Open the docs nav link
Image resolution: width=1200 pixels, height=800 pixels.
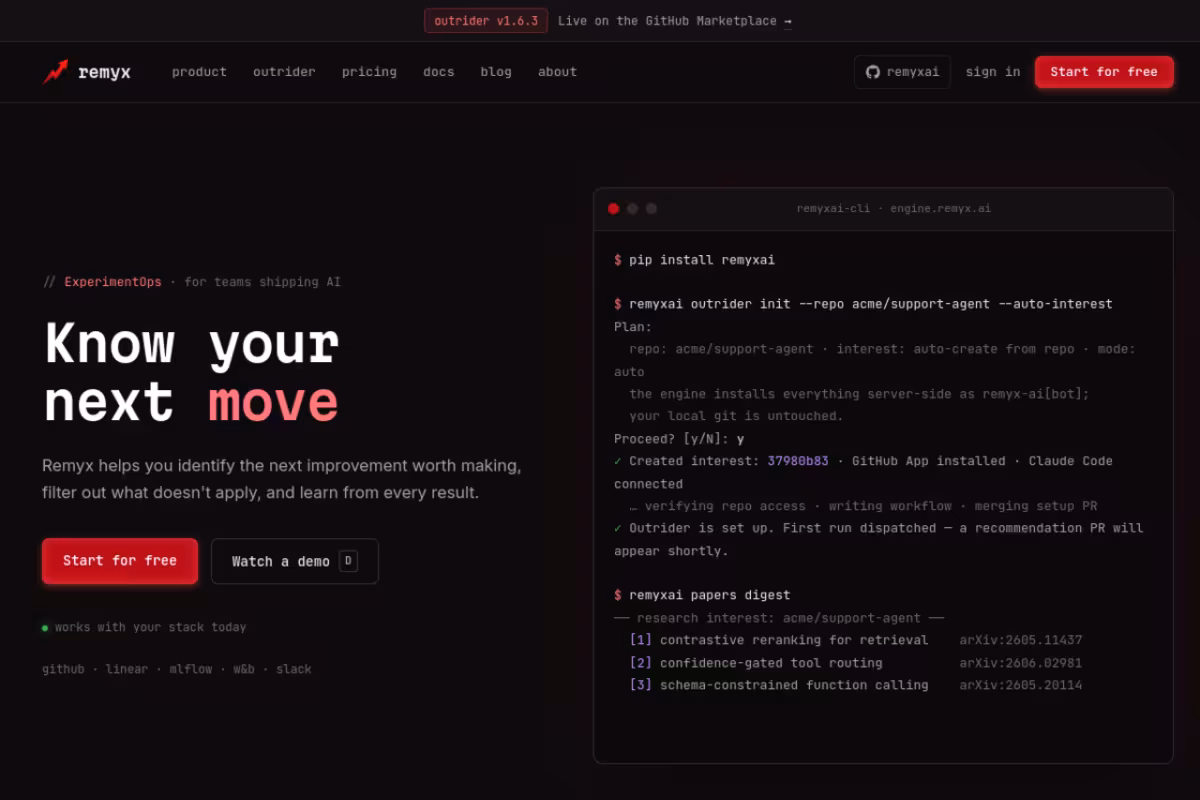(x=438, y=72)
